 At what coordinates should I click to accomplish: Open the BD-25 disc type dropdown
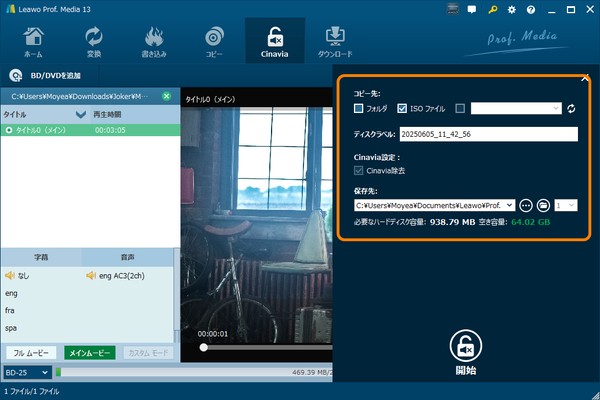coord(27,372)
